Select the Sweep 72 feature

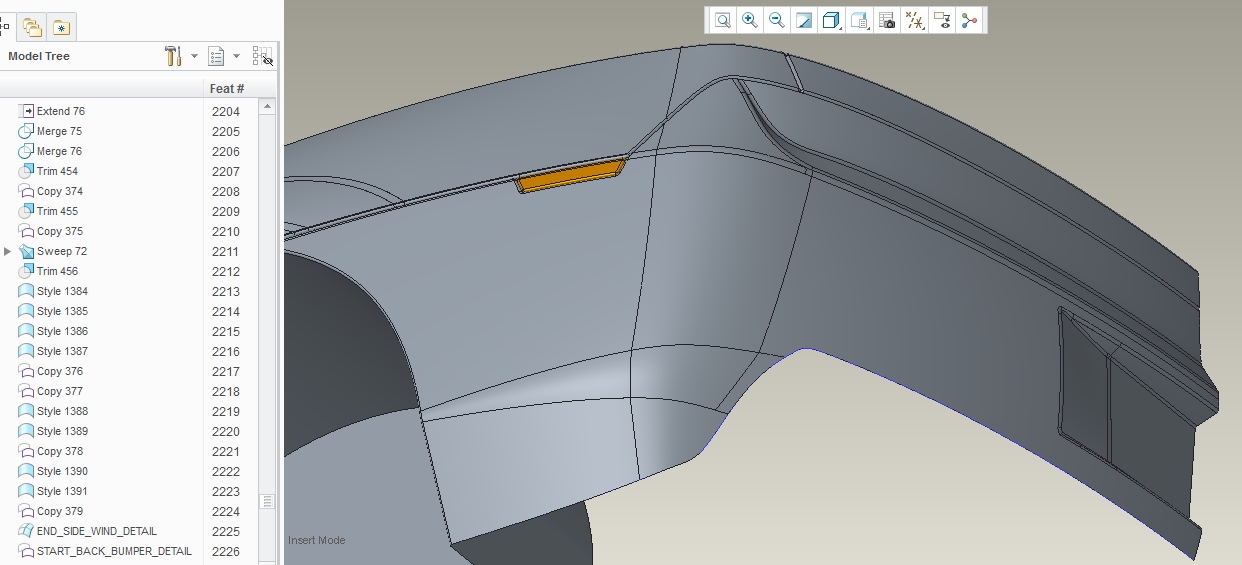tap(62, 251)
